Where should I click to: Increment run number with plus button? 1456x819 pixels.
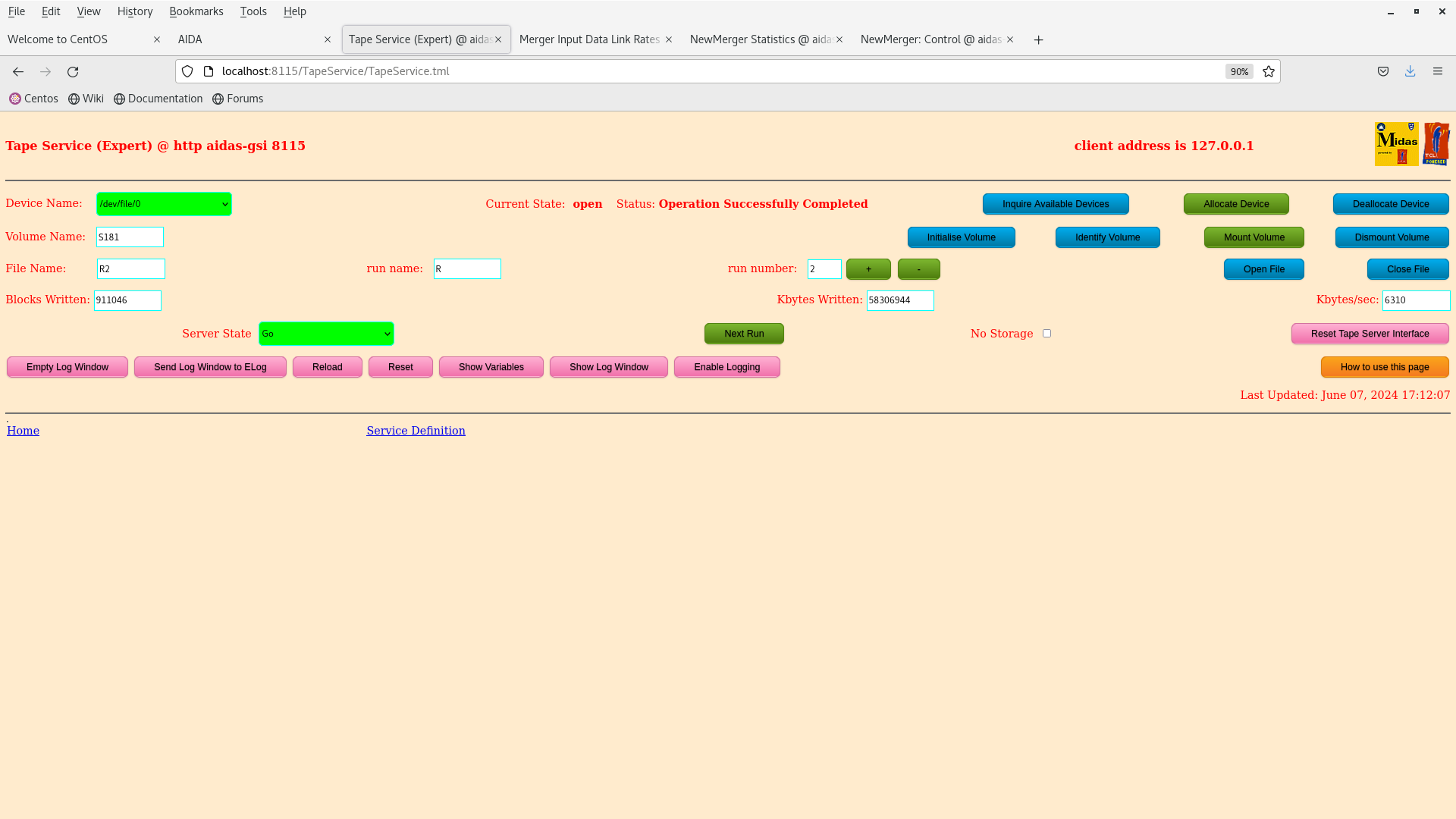point(868,269)
